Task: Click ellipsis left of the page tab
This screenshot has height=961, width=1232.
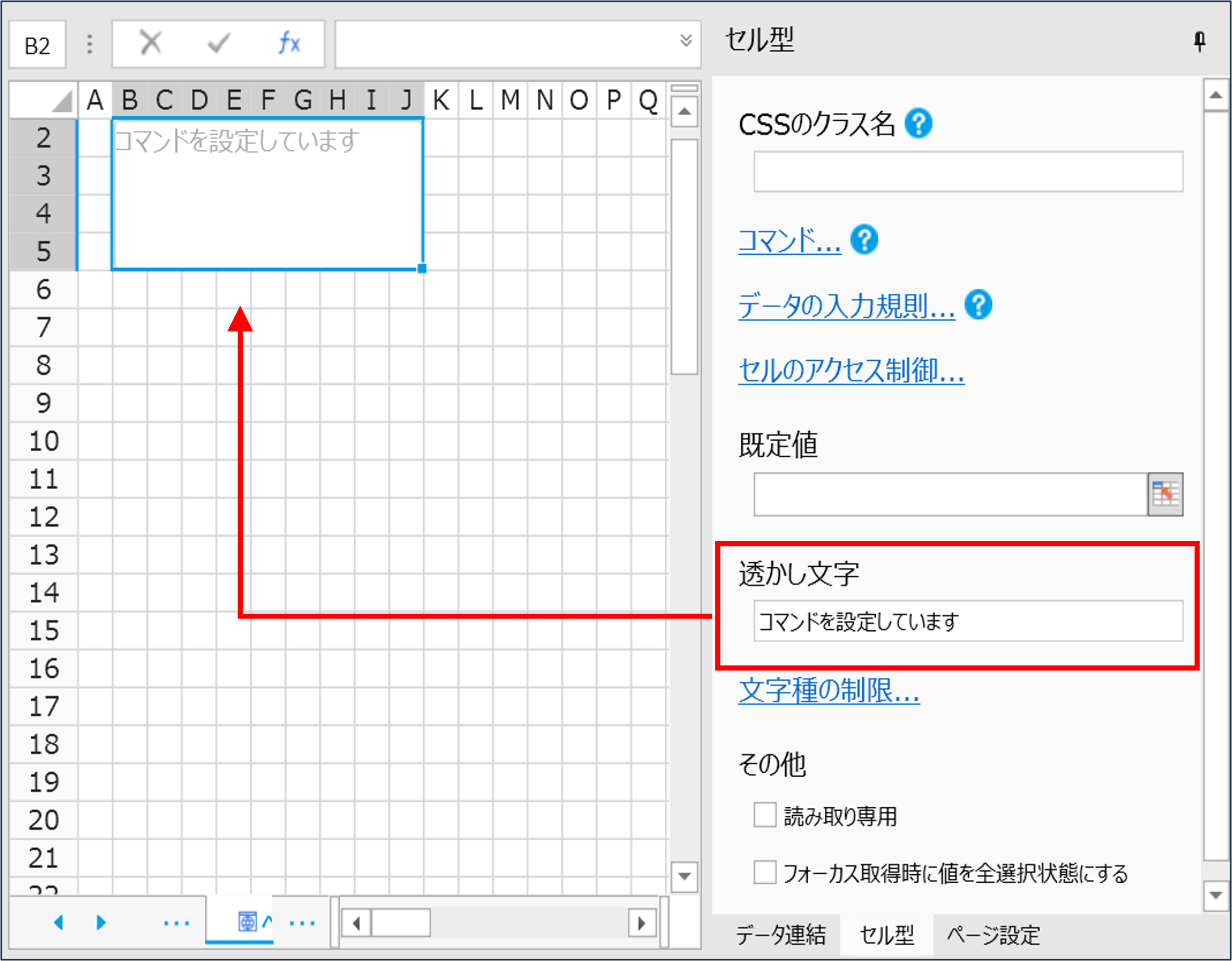Action: 176,924
